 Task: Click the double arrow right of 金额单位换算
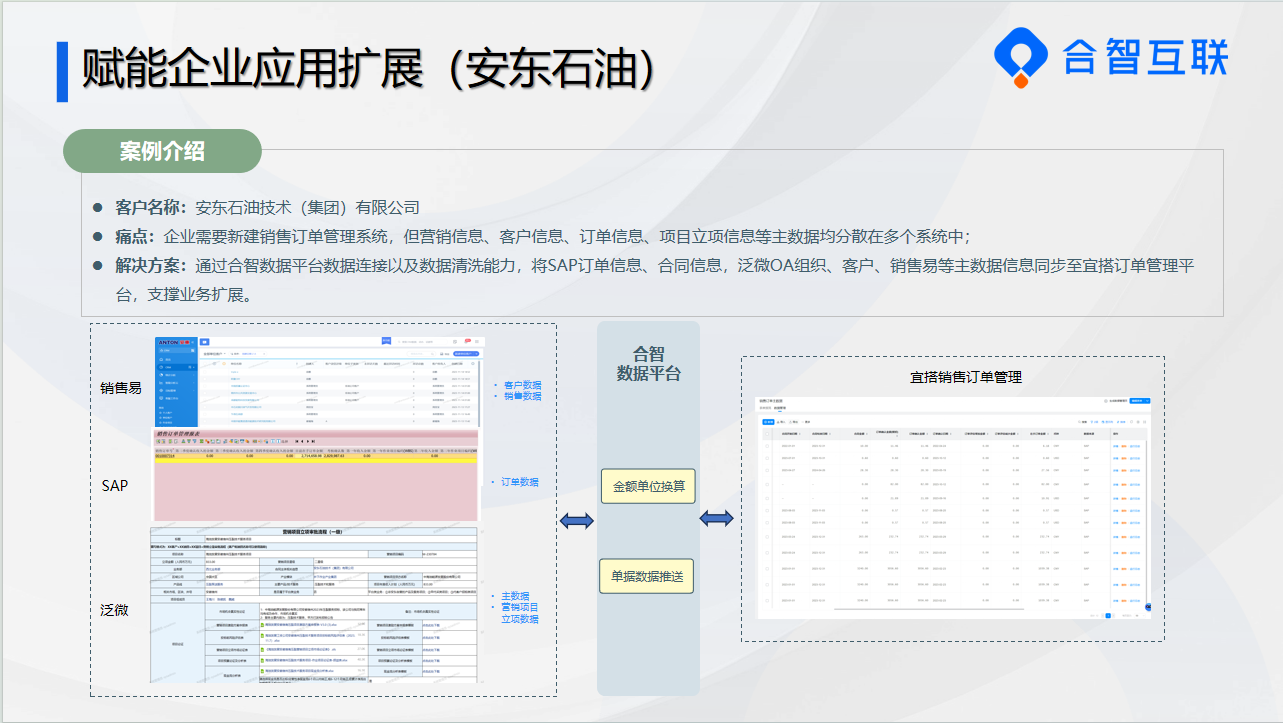[717, 518]
